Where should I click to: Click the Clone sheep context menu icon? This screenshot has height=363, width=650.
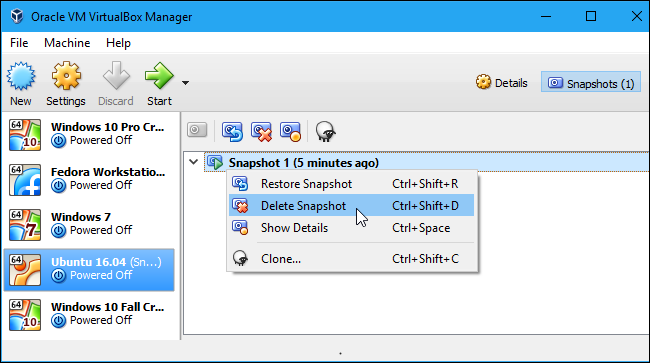point(240,258)
